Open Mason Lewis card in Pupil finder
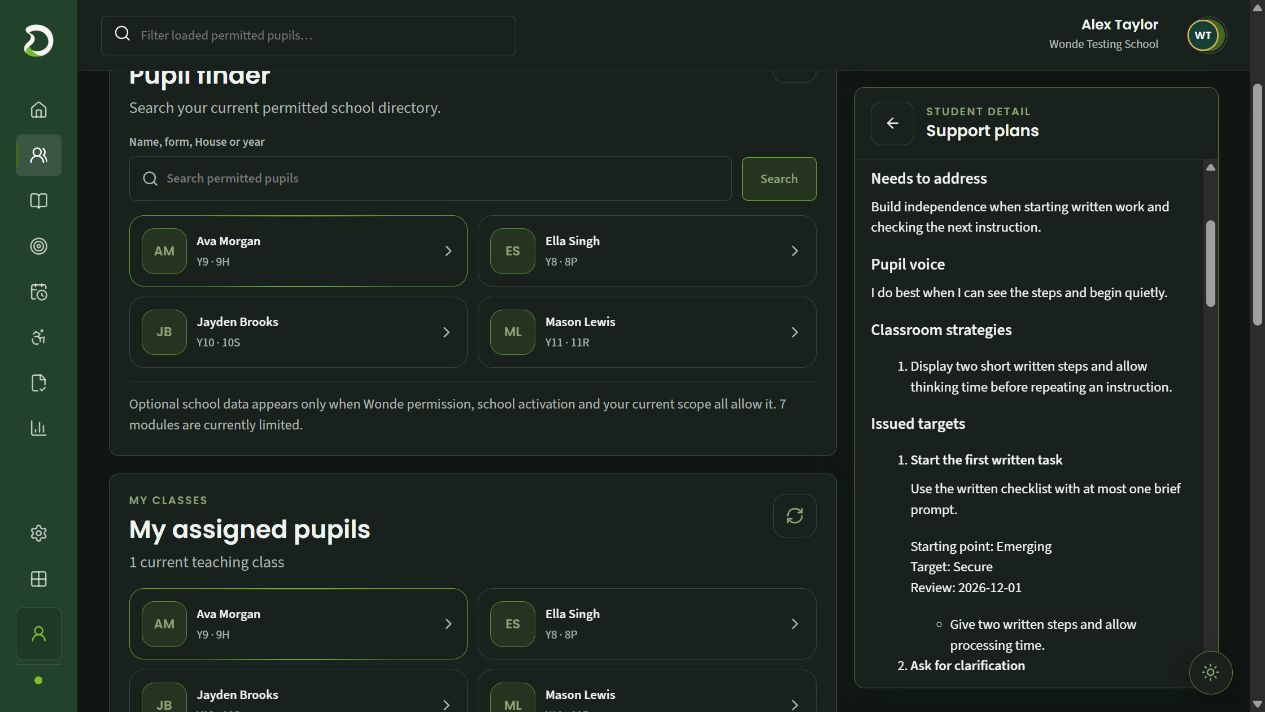This screenshot has height=712, width=1265. click(x=647, y=332)
